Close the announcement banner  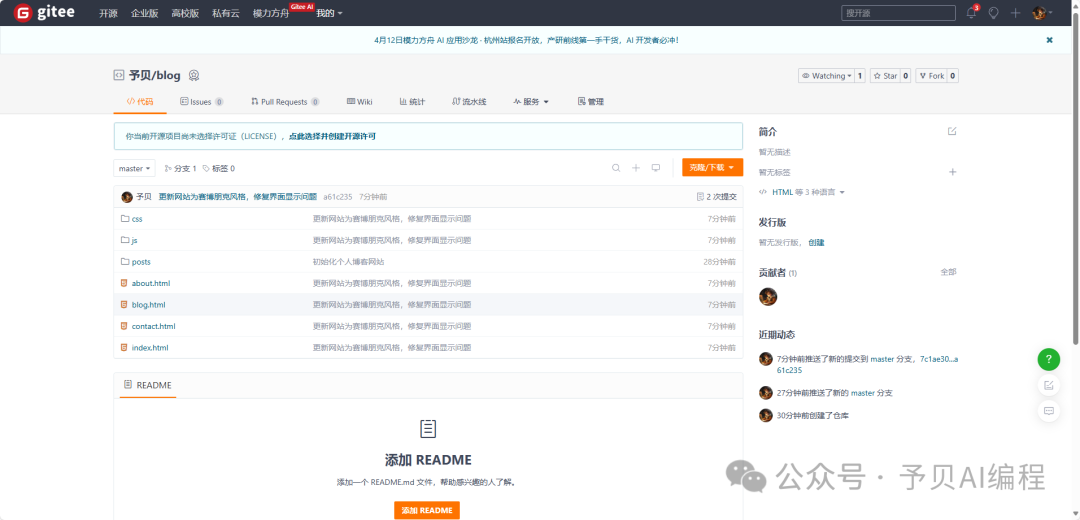coord(1050,40)
